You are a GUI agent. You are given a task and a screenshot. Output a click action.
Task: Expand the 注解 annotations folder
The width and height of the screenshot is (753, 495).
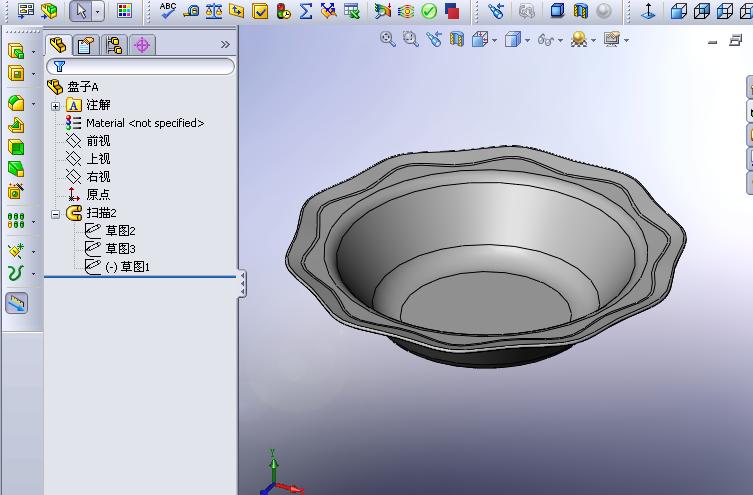tap(56, 106)
